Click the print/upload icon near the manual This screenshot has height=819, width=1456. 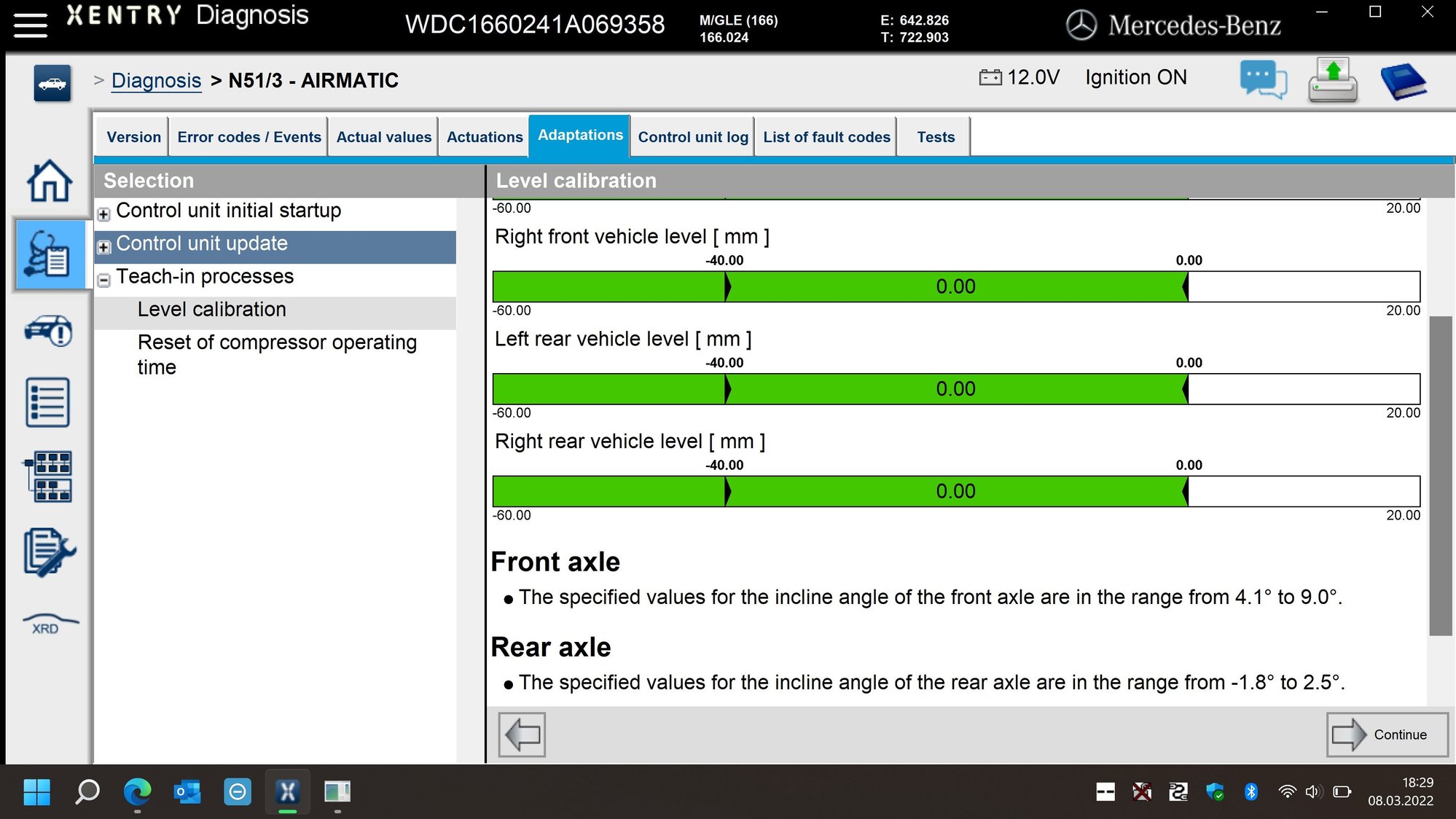coord(1332,82)
